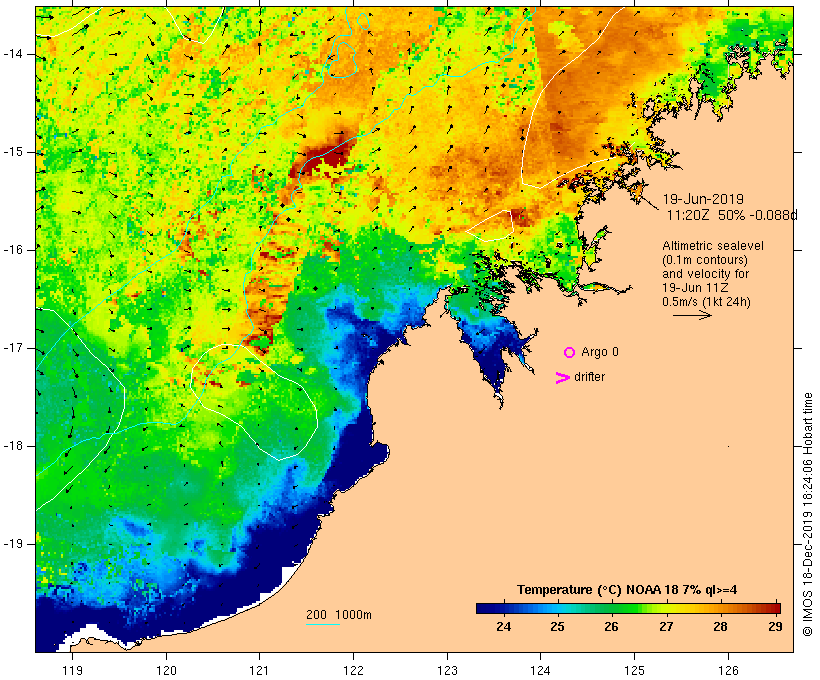The height and width of the screenshot is (680, 820).
Task: Click the '28' color bar tick label
Action: coord(720,626)
